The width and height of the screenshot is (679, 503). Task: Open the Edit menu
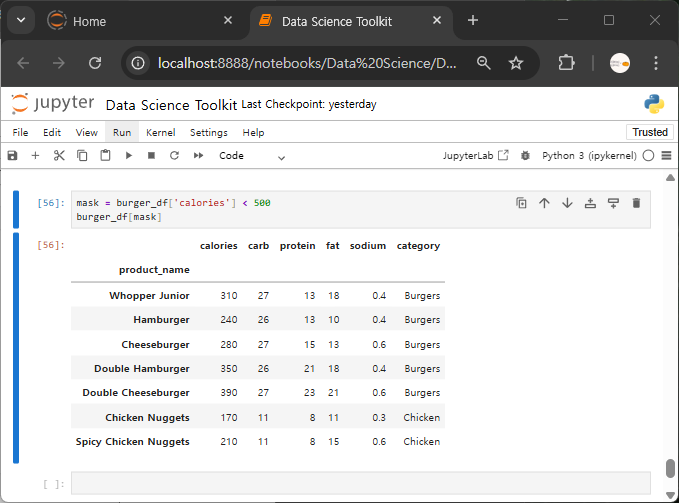click(x=52, y=132)
